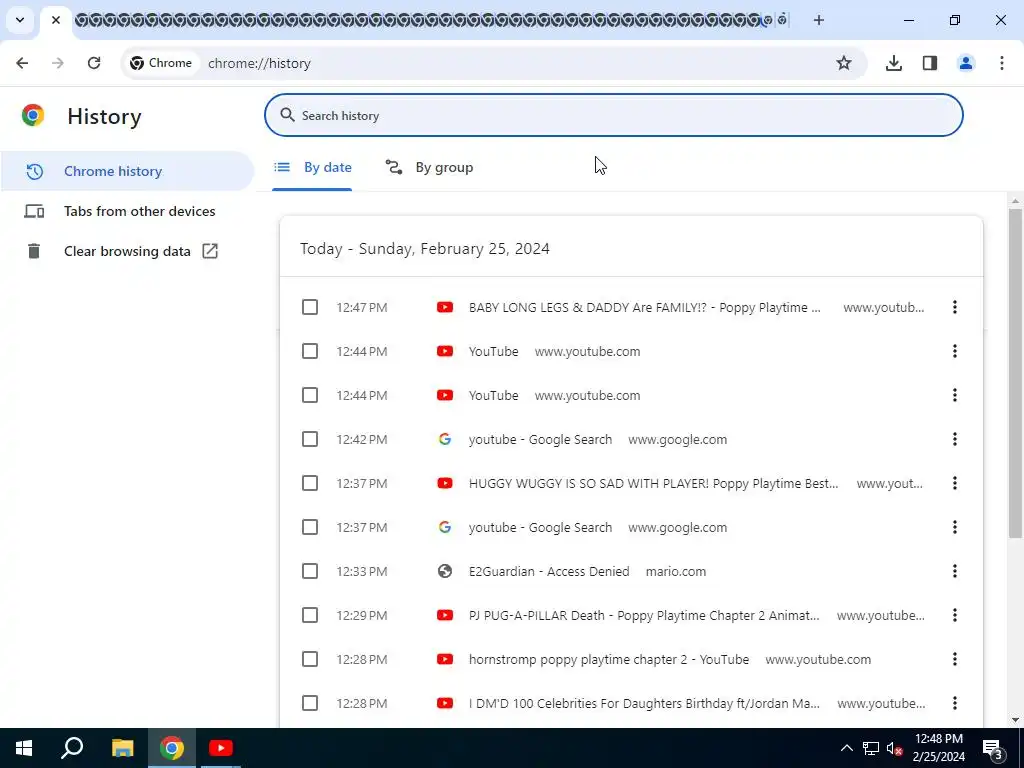Check the HUGGY WUGGY entry checkbox
Screen dimensions: 1024x768
310,483
